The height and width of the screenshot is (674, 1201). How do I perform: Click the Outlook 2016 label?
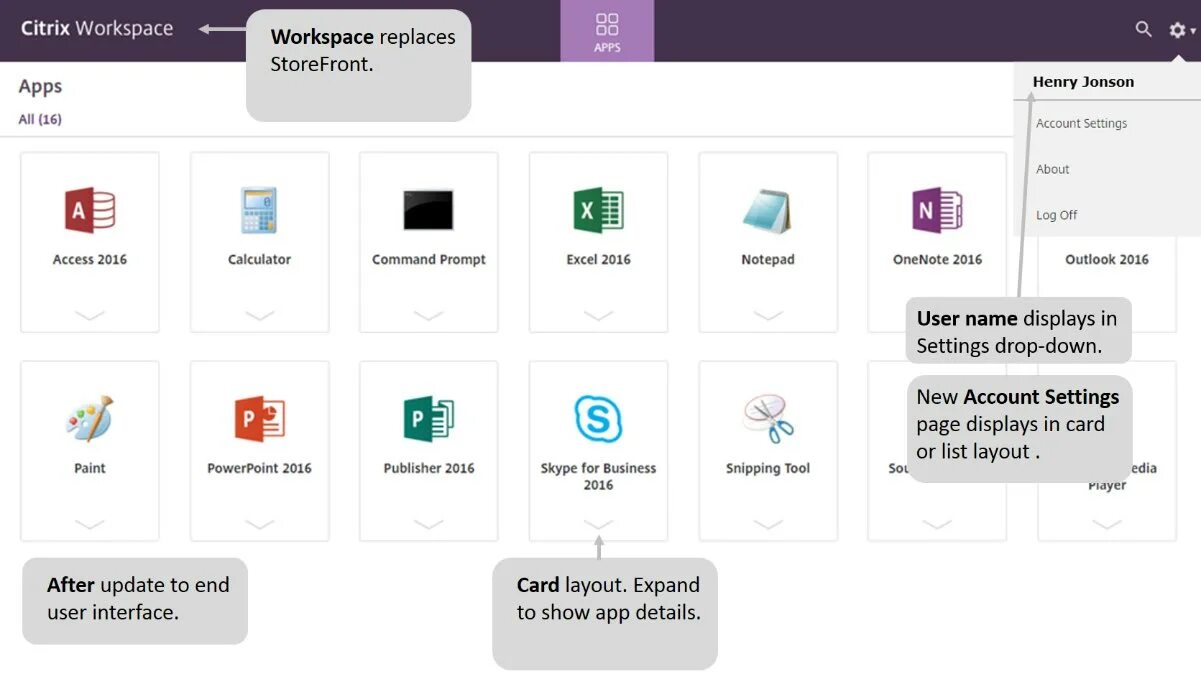(x=1106, y=259)
